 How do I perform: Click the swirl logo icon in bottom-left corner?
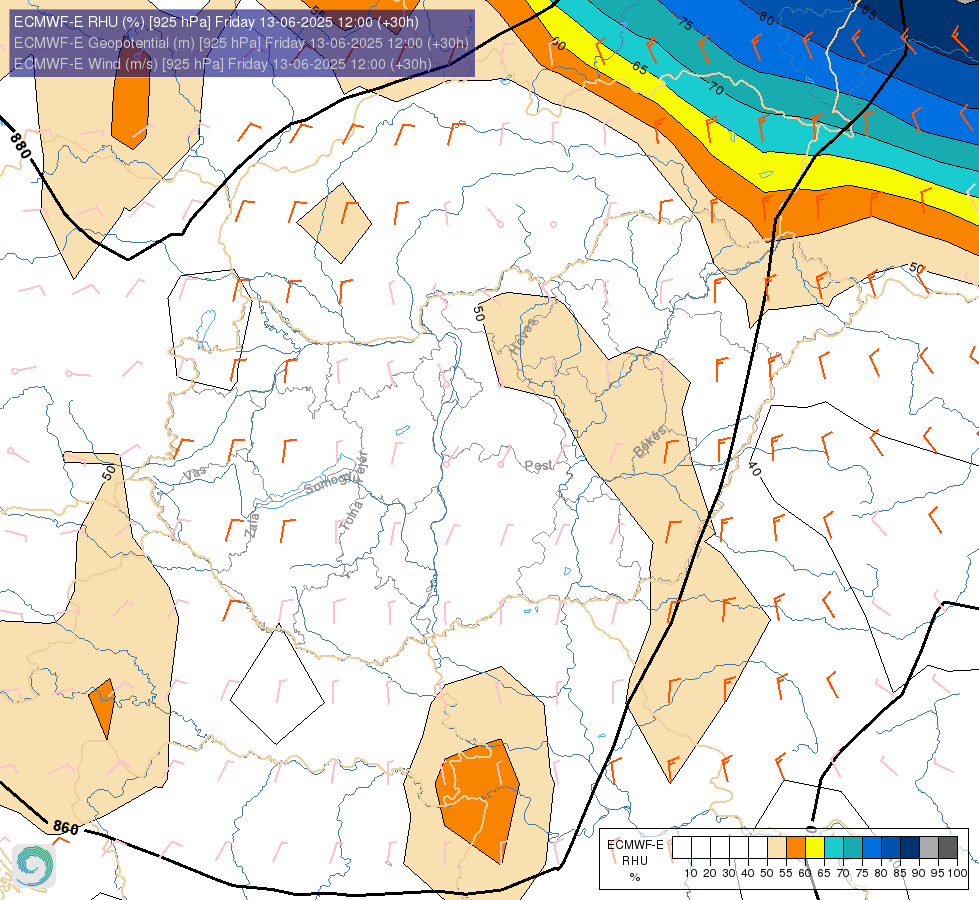point(34,866)
